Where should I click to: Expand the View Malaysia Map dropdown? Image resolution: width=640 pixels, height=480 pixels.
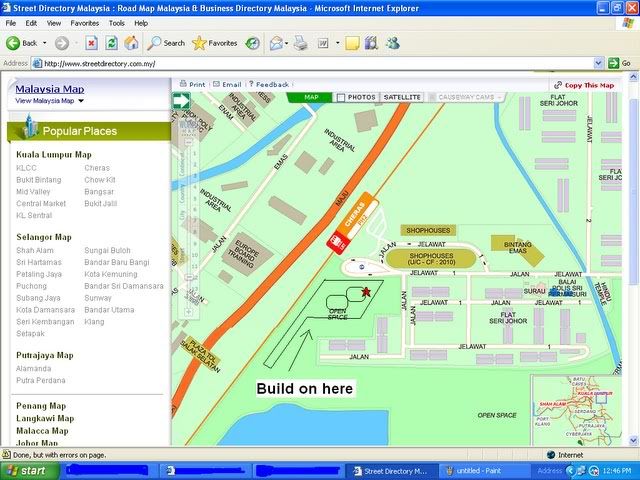click(81, 101)
